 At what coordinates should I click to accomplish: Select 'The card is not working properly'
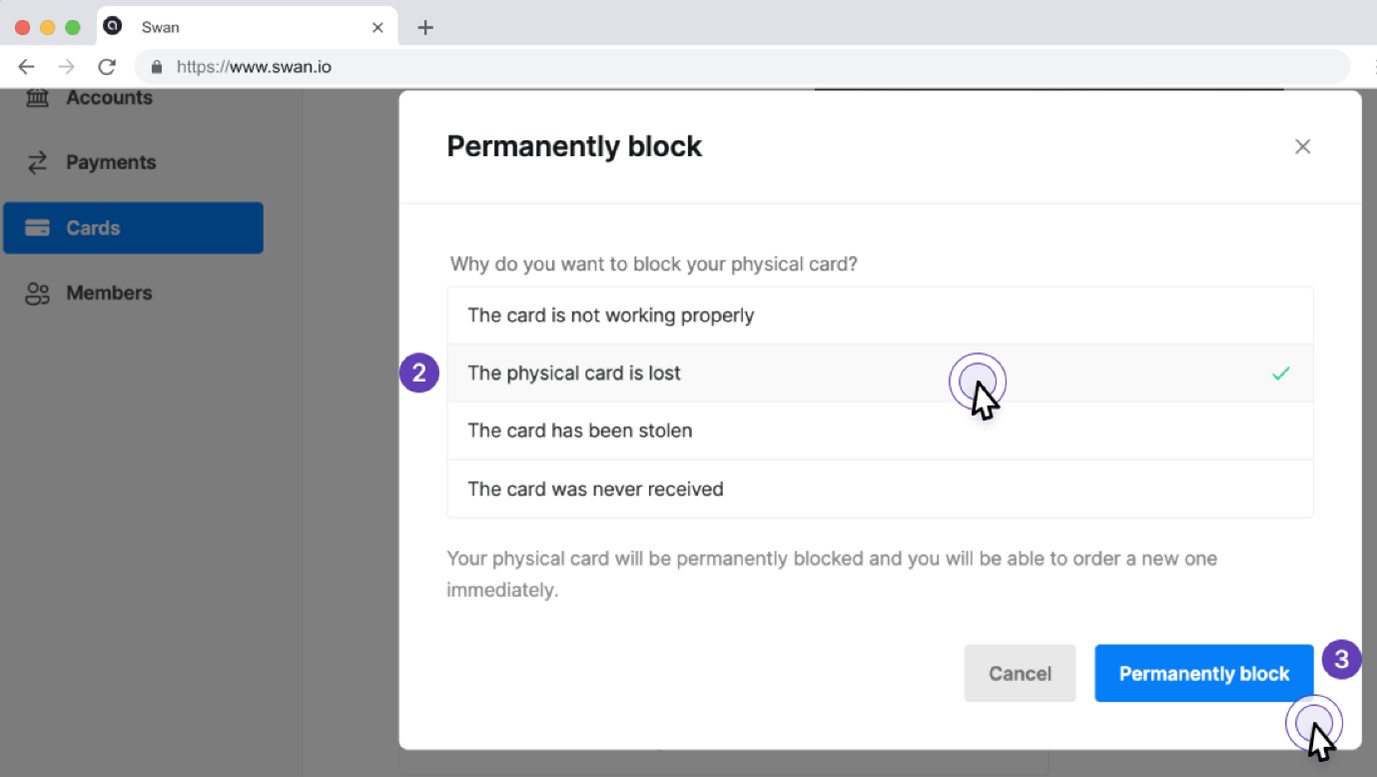tap(610, 316)
